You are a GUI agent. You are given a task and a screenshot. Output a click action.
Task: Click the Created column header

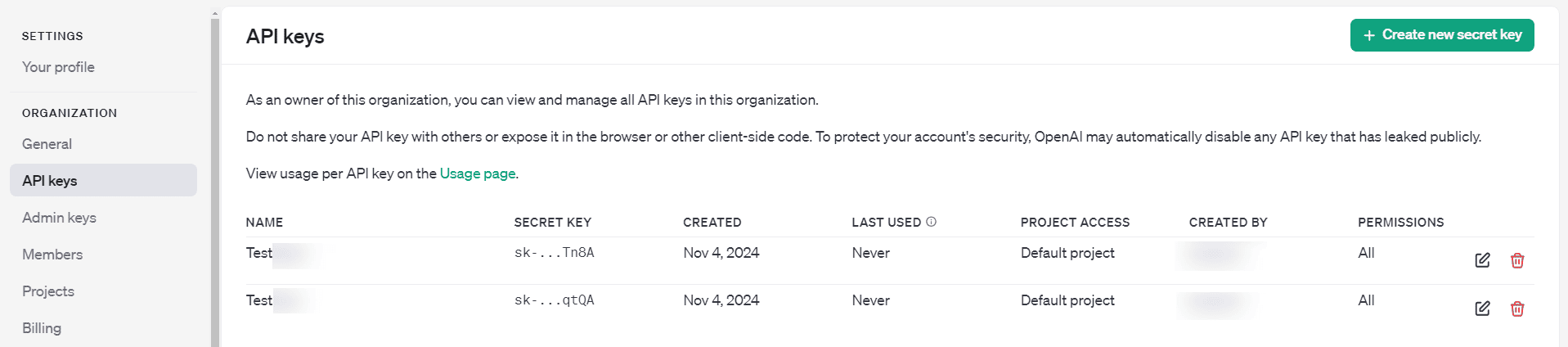tap(712, 223)
